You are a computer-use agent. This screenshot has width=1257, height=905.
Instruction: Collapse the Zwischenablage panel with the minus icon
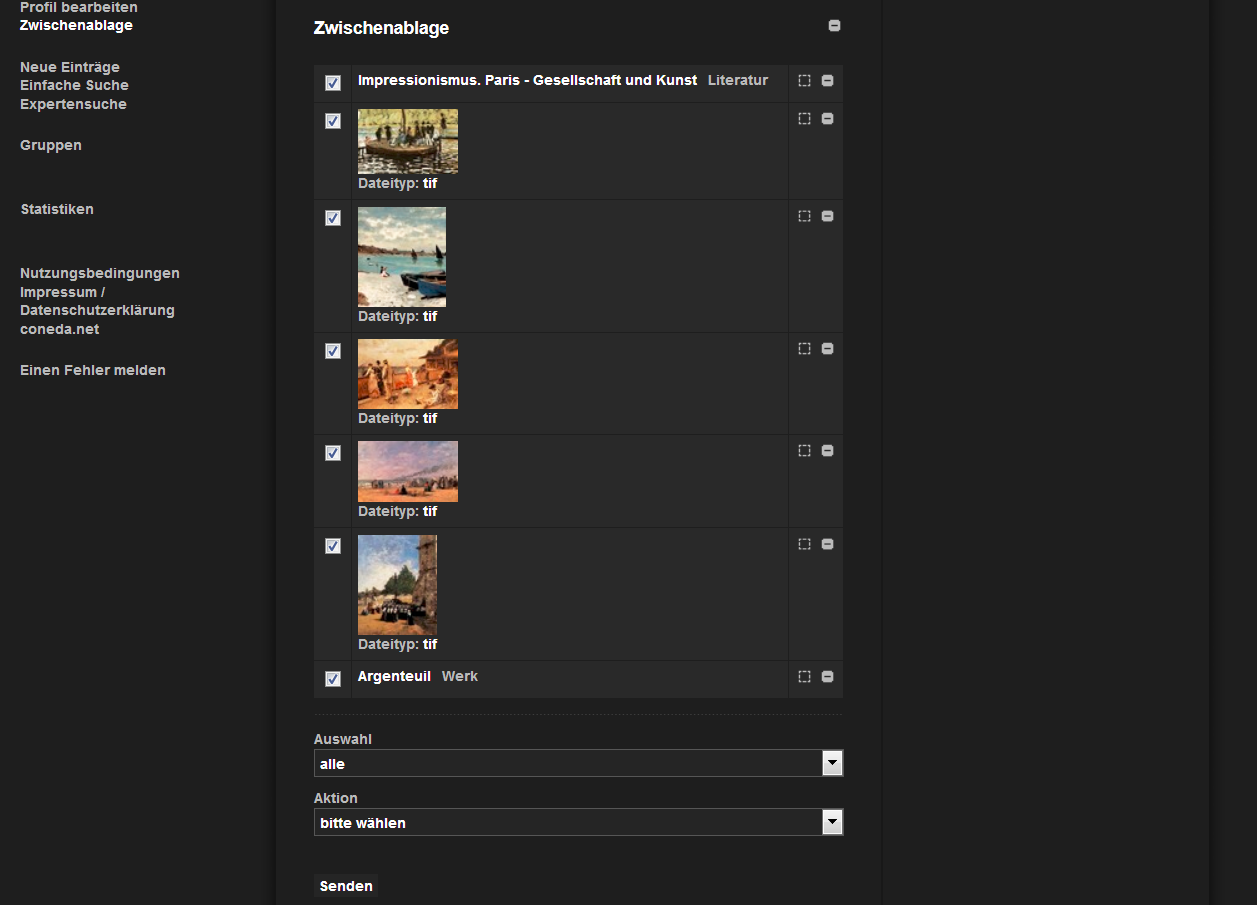(x=834, y=26)
